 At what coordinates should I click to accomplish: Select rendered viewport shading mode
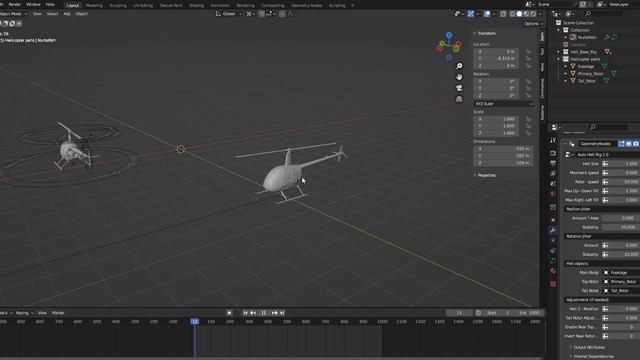[533, 13]
